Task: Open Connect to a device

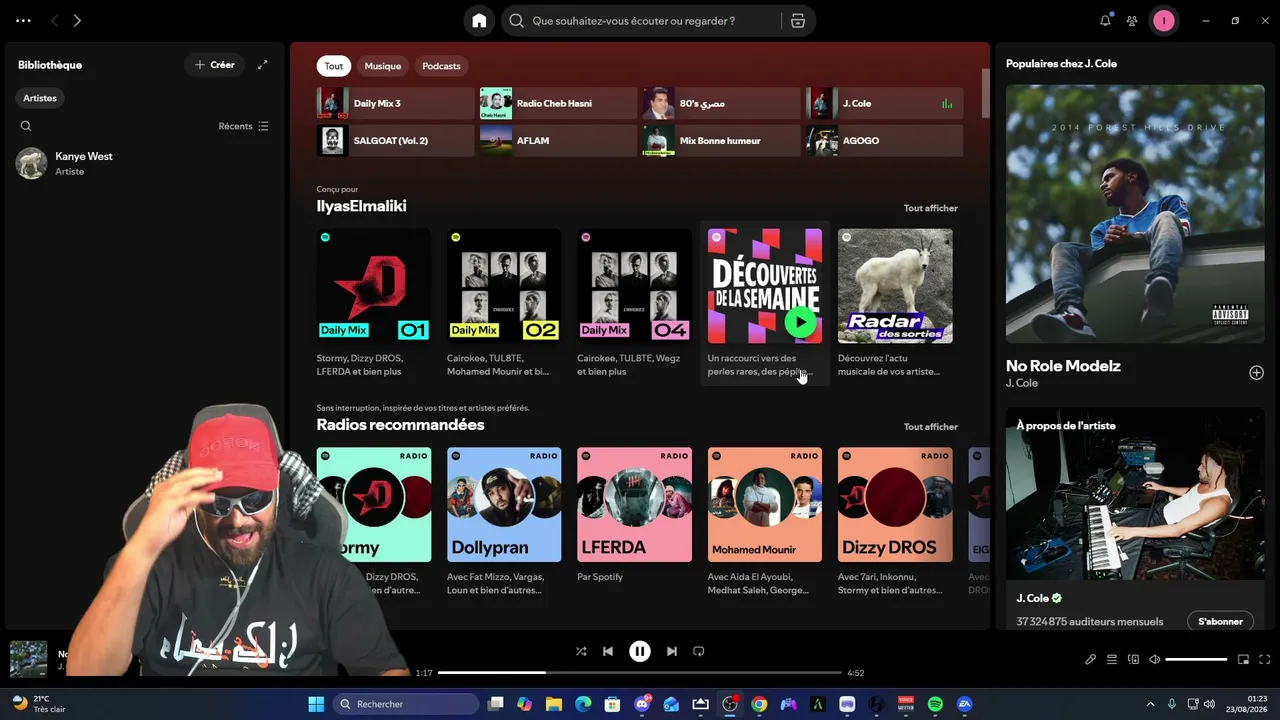Action: 1133,660
